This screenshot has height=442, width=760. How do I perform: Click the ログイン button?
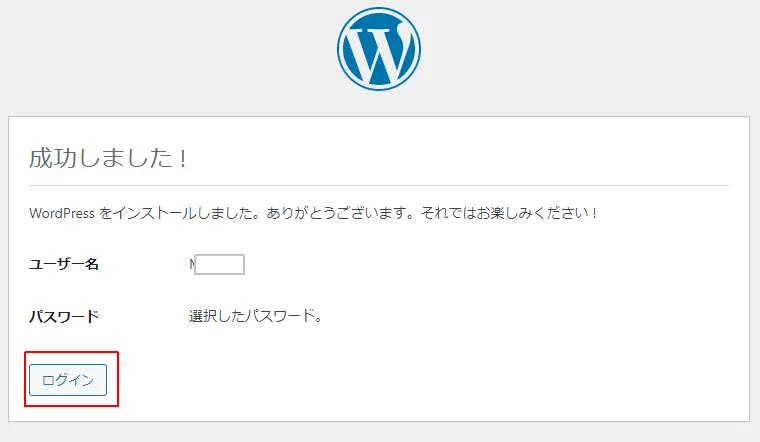tap(68, 380)
